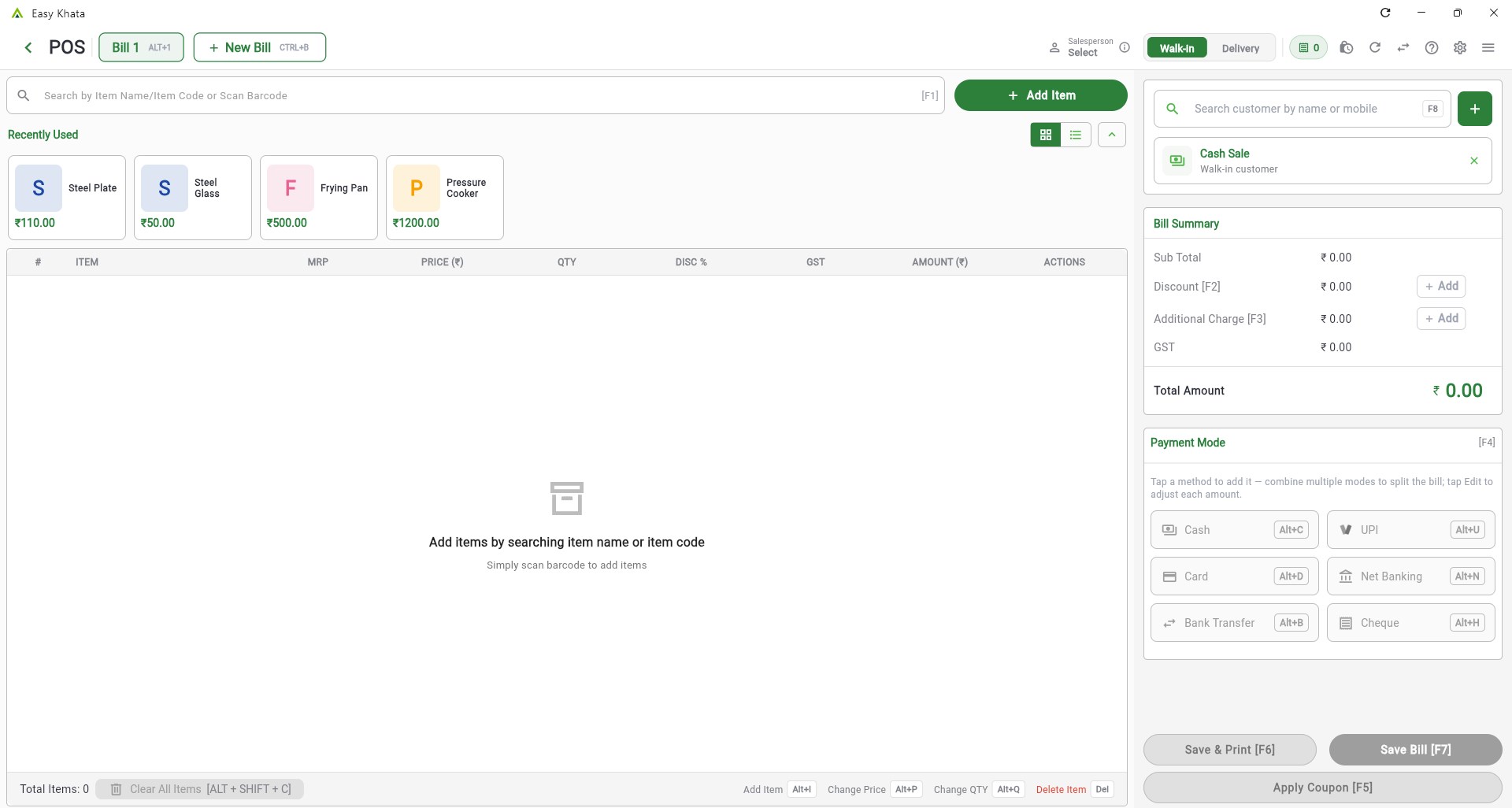Focus the item search barcode field
The image size is (1512, 808).
476,95
